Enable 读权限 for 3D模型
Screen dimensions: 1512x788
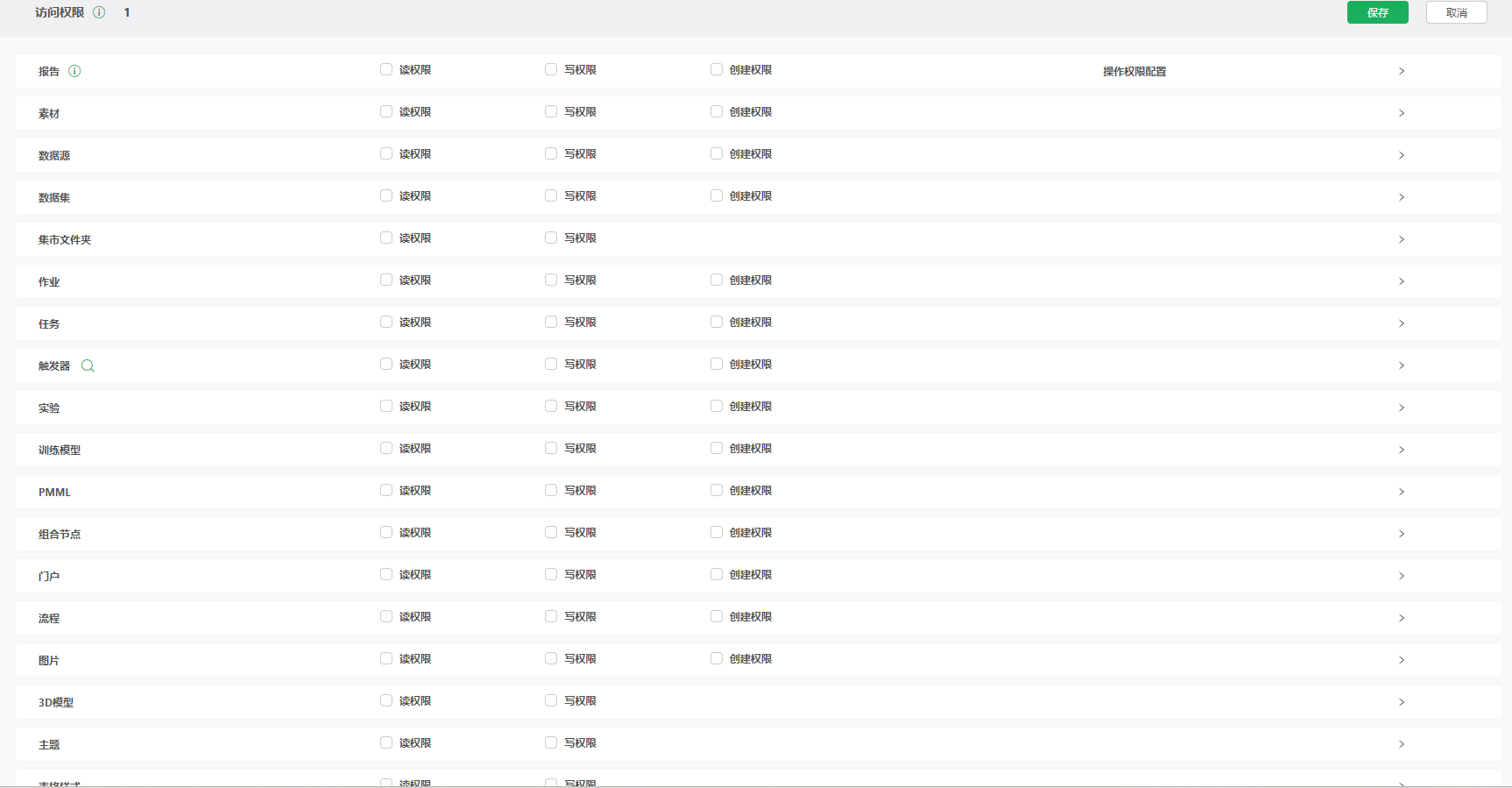[386, 700]
